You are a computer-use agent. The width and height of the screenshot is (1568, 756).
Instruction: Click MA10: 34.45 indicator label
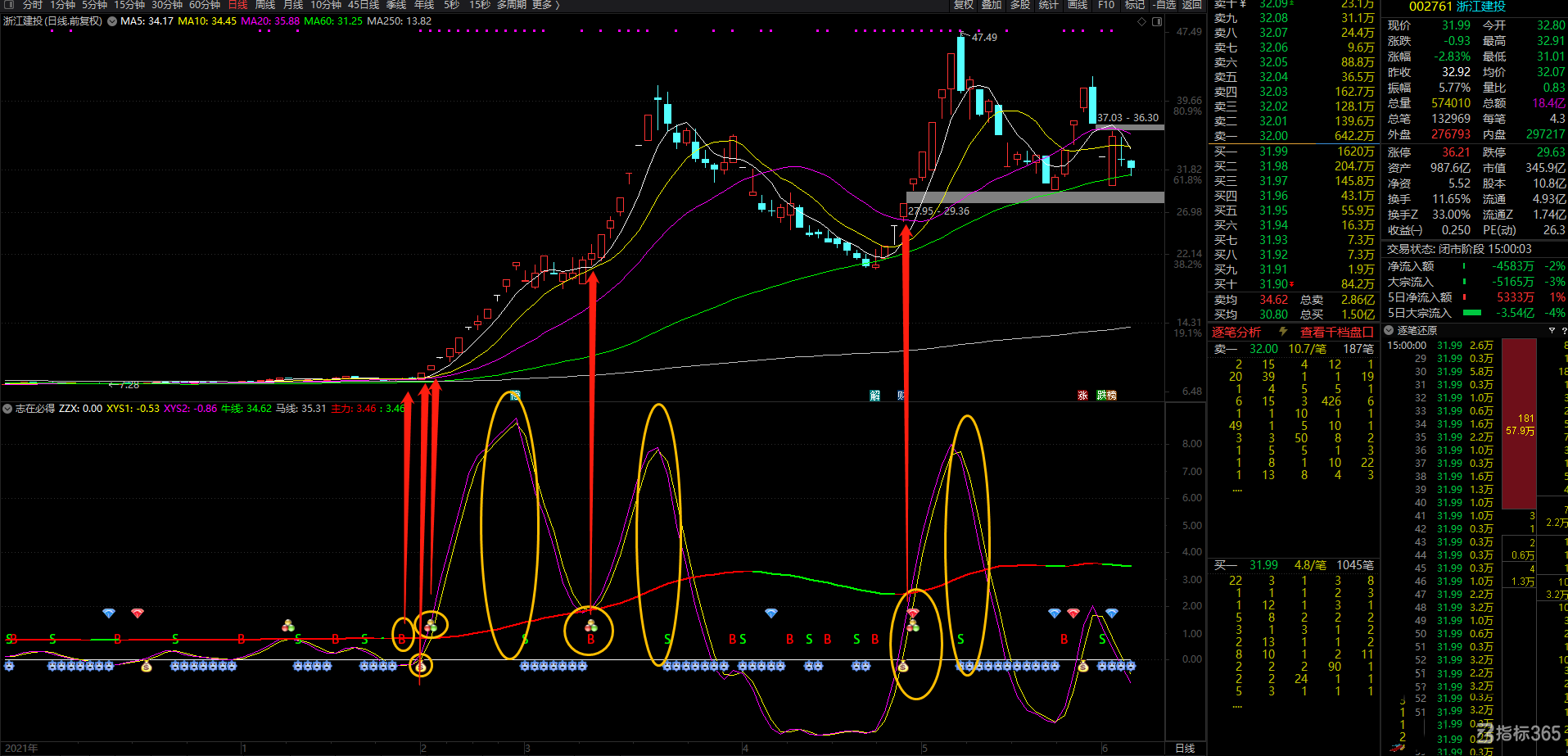pyautogui.click(x=207, y=21)
